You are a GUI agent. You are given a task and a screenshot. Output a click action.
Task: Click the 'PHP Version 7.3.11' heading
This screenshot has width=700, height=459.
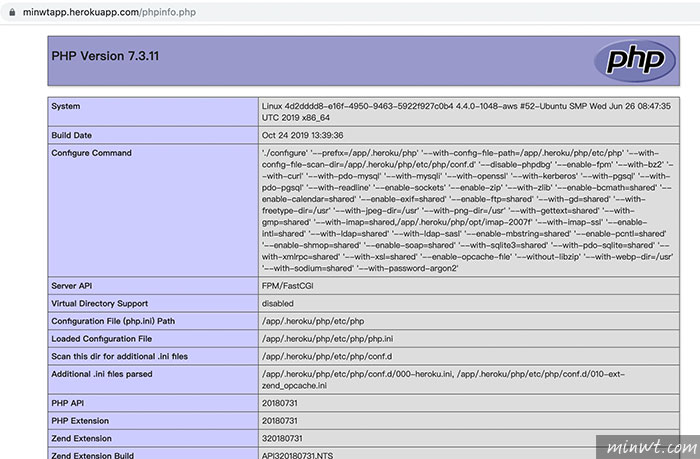(105, 56)
